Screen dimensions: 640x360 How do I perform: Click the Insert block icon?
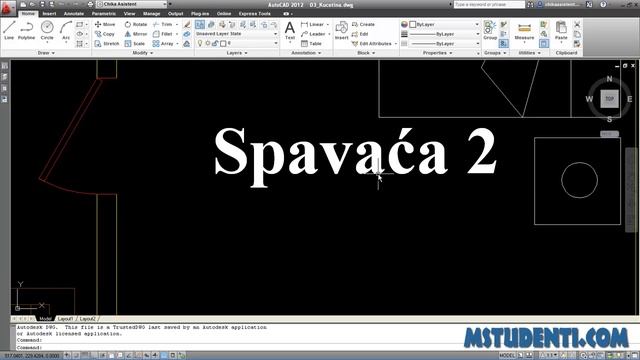tap(341, 31)
